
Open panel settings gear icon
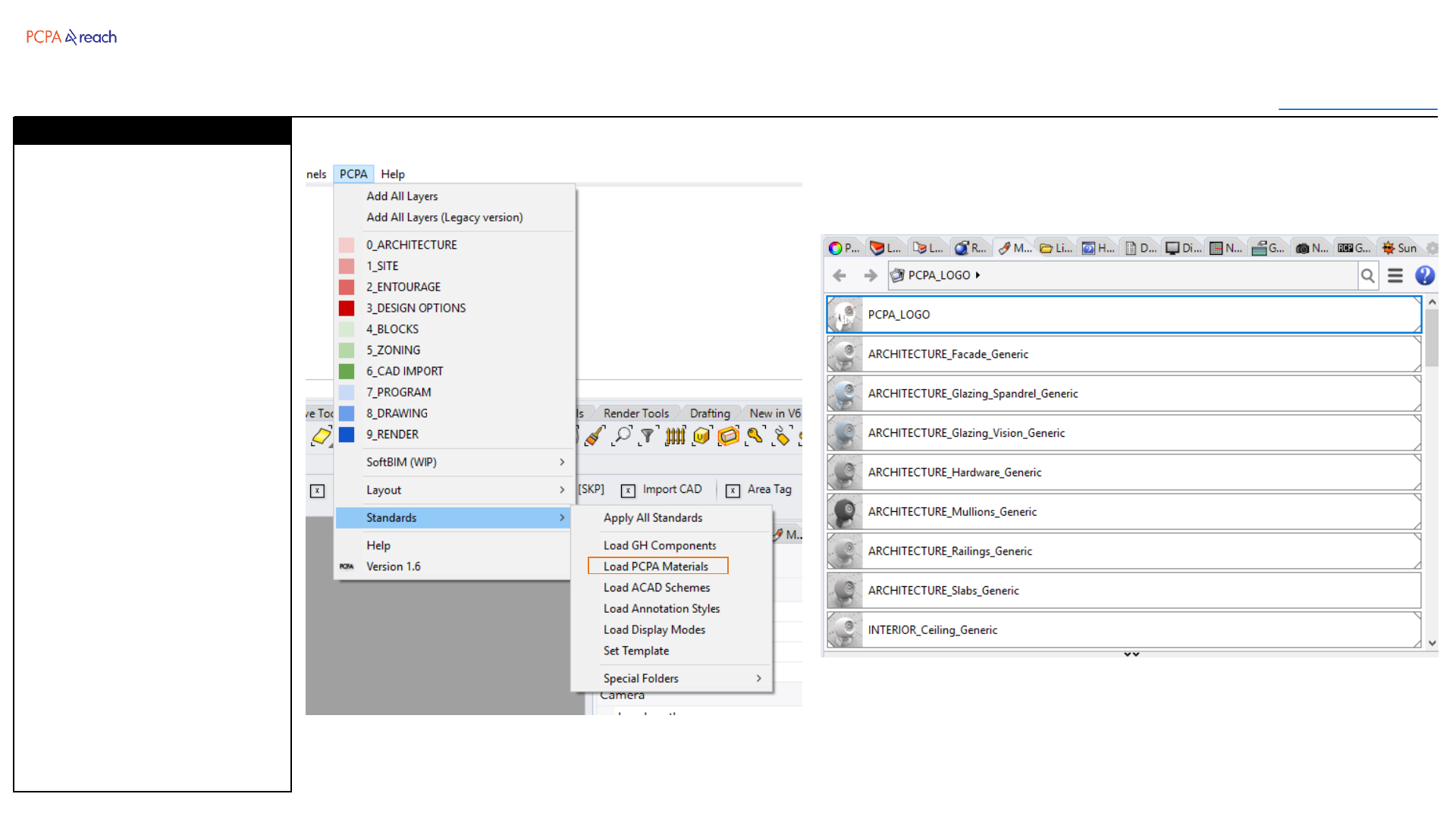tap(1432, 248)
